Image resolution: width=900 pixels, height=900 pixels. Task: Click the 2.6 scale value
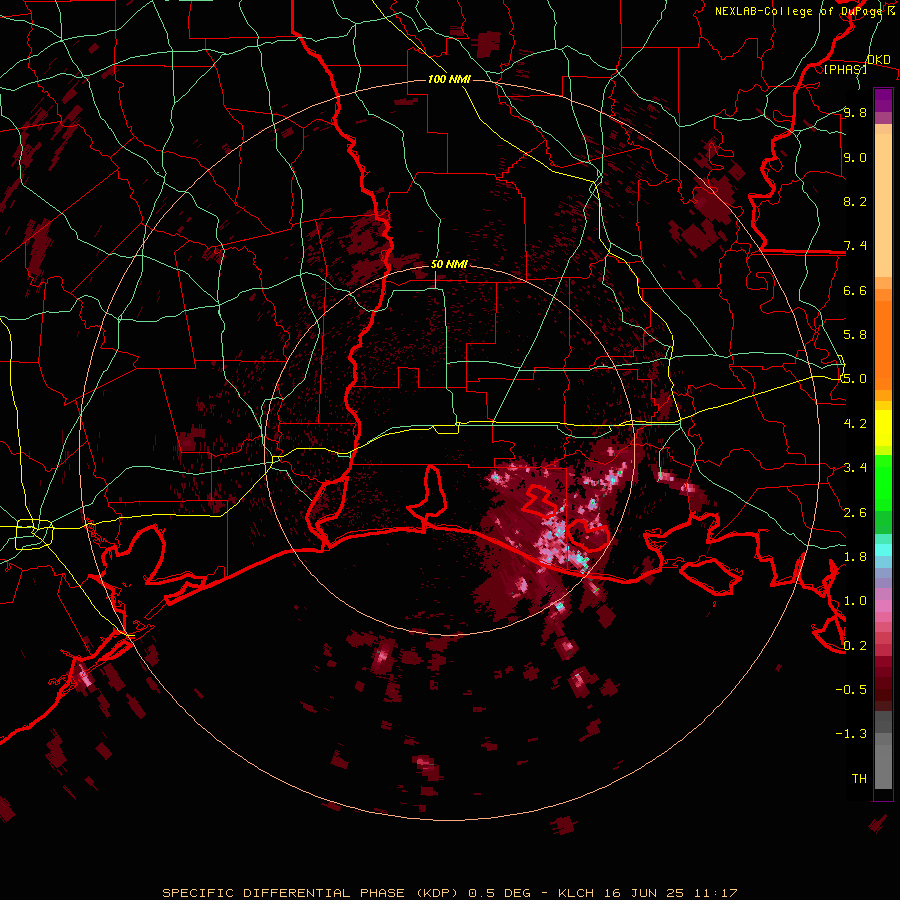pos(855,513)
